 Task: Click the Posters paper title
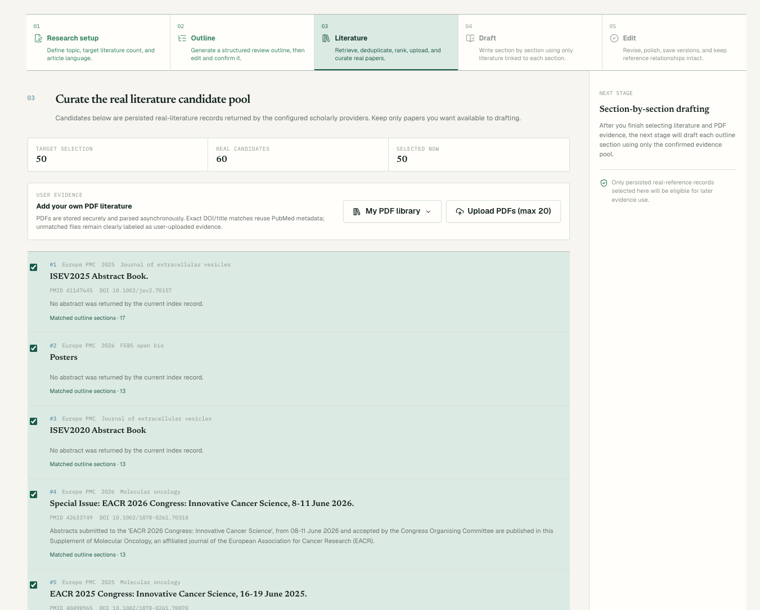point(63,357)
